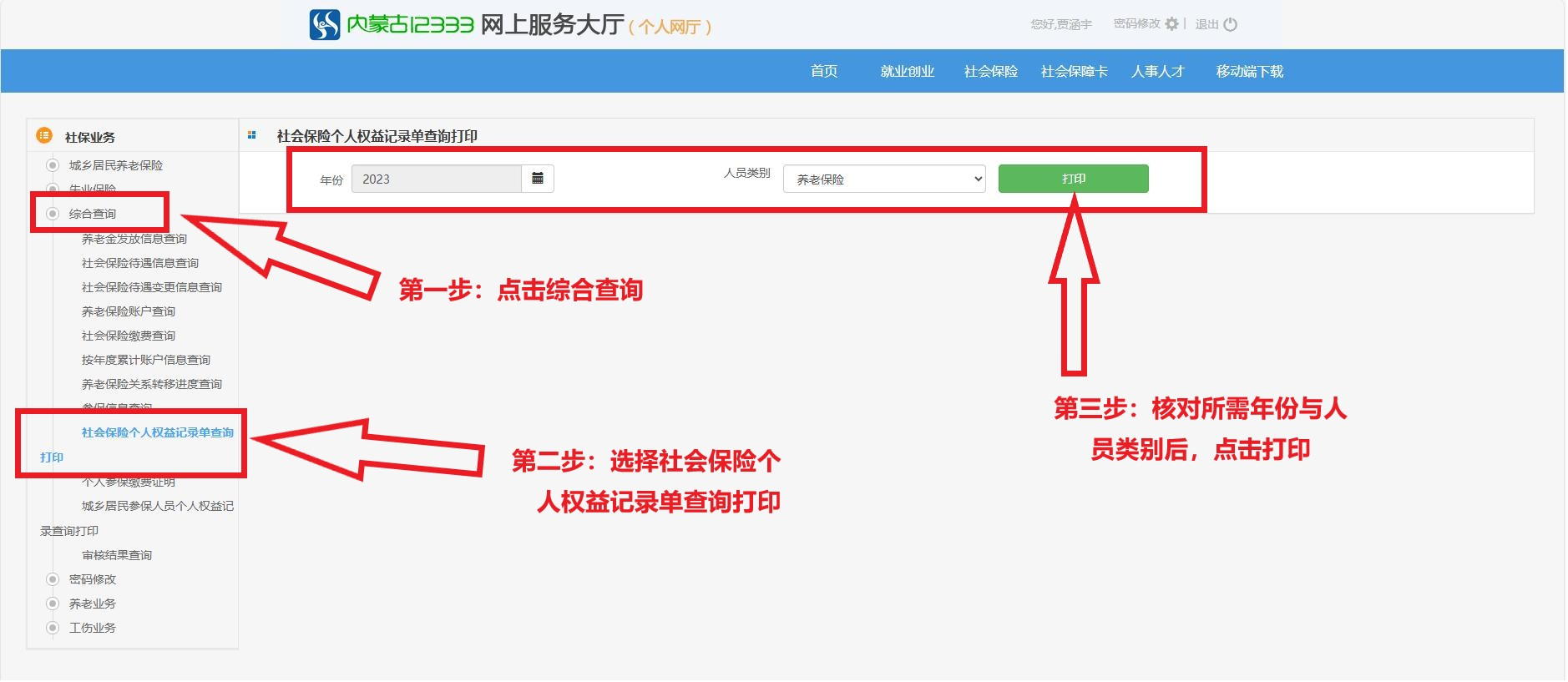1568x682 pixels.
Task: Open the 人员类别 dropdown showing 养老保险
Action: click(883, 179)
